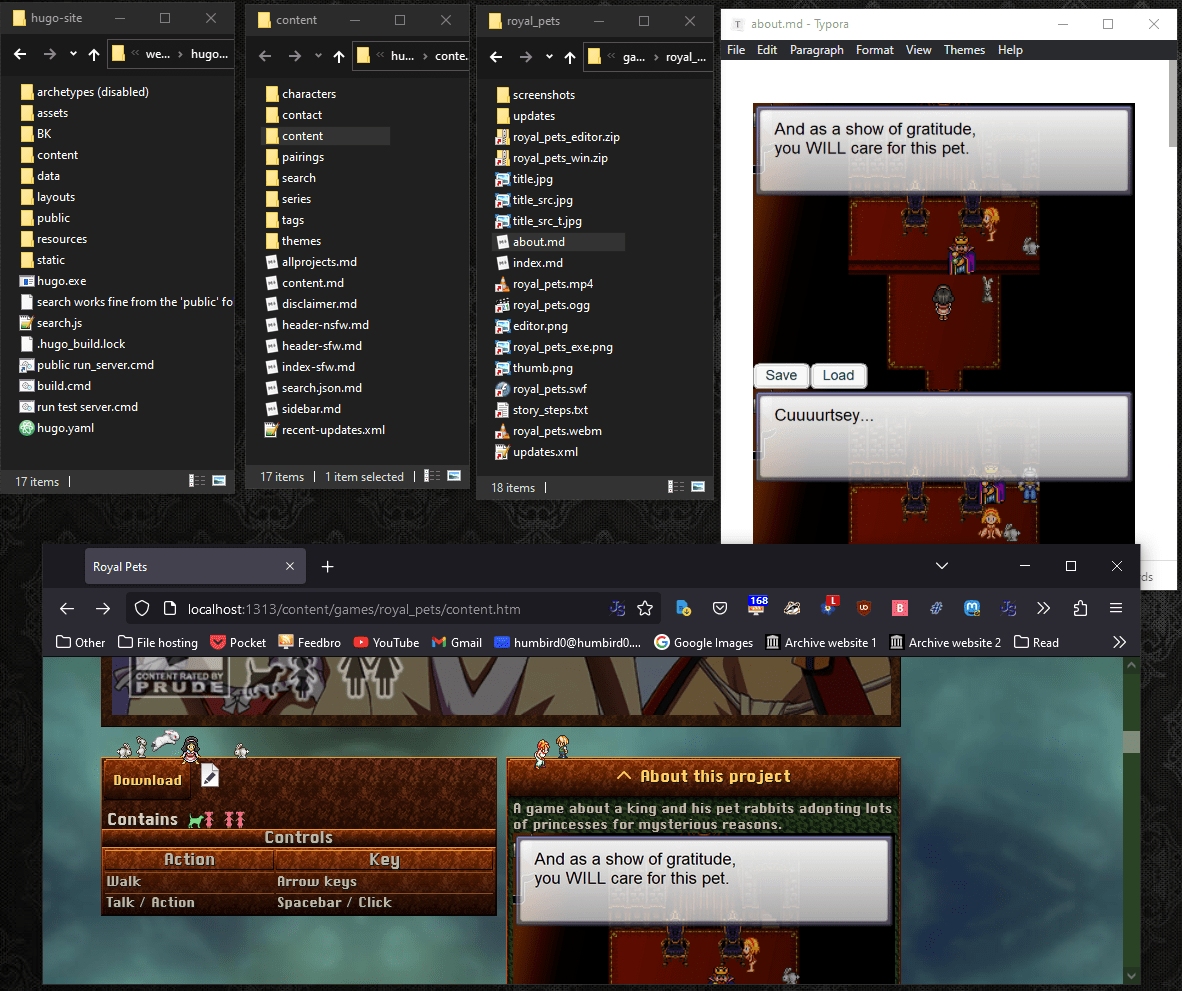Expand the list all tabs chevron

(941, 566)
